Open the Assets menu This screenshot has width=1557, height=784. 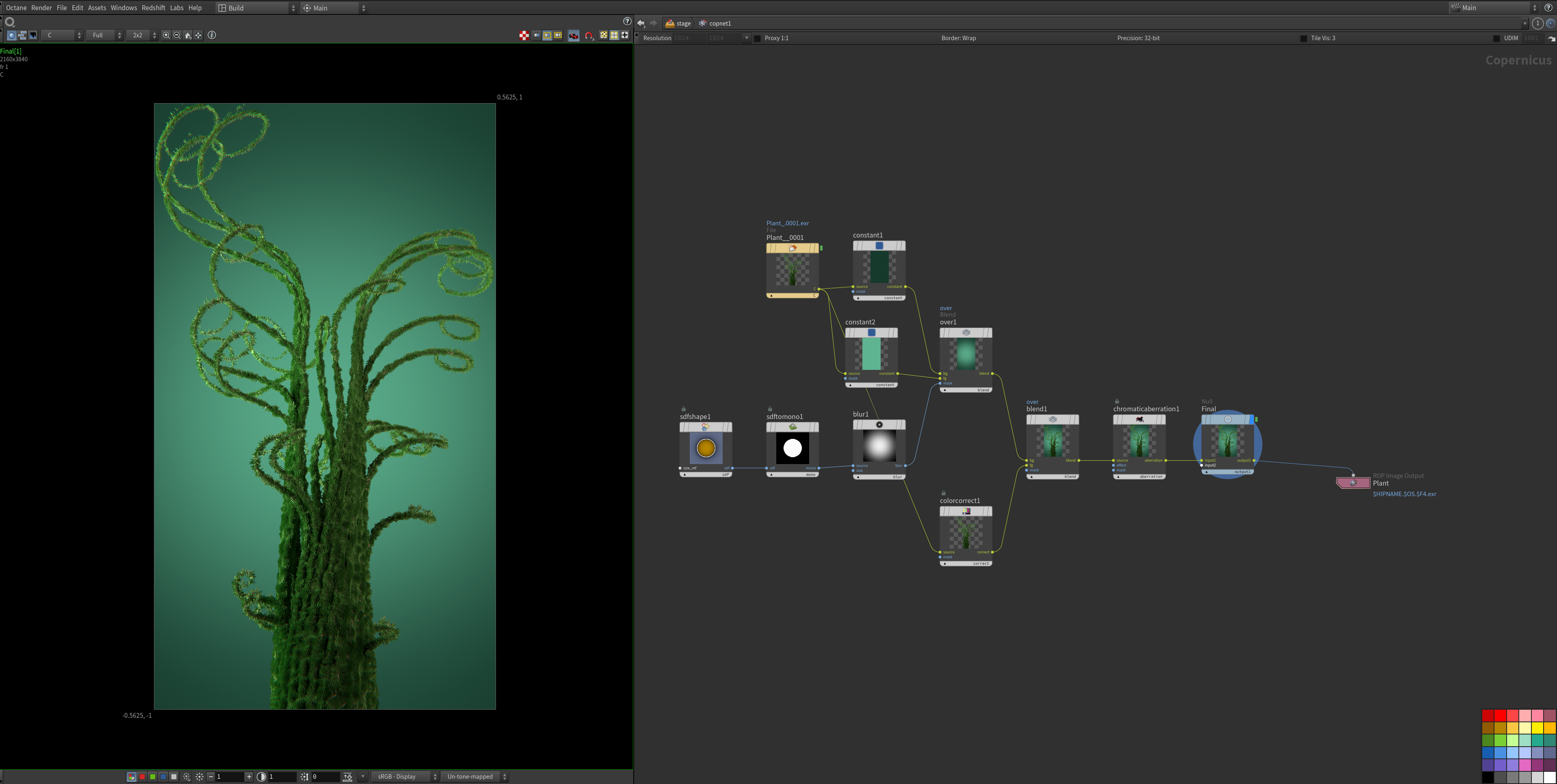click(97, 8)
